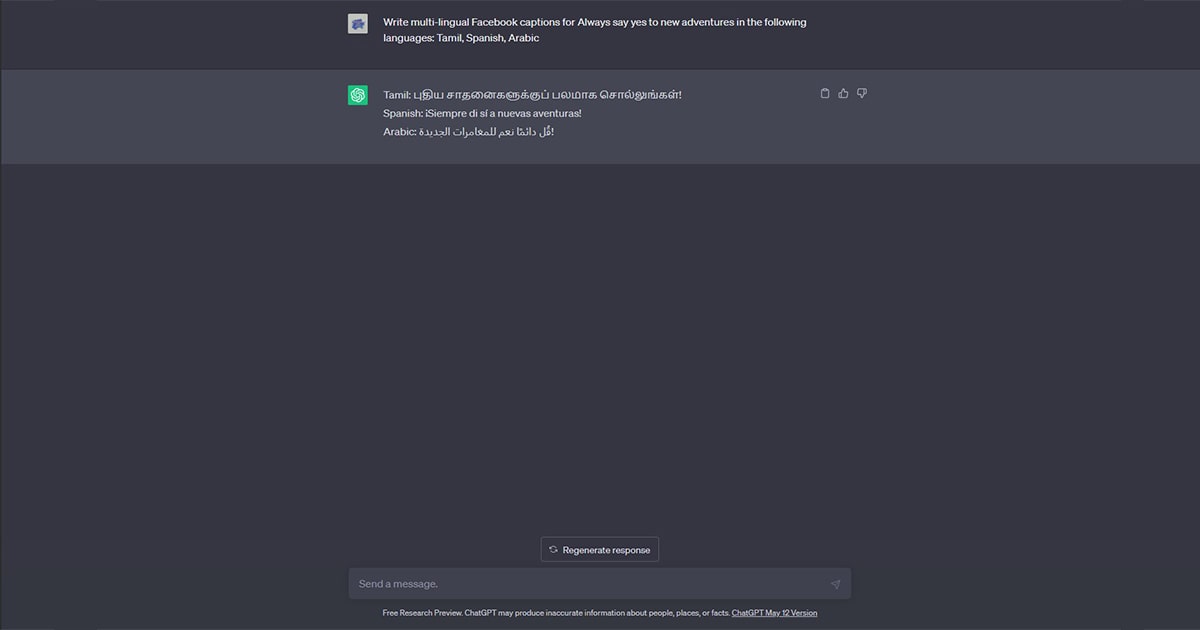1200x630 pixels.
Task: Click the paper plane send icon
Action: [836, 584]
